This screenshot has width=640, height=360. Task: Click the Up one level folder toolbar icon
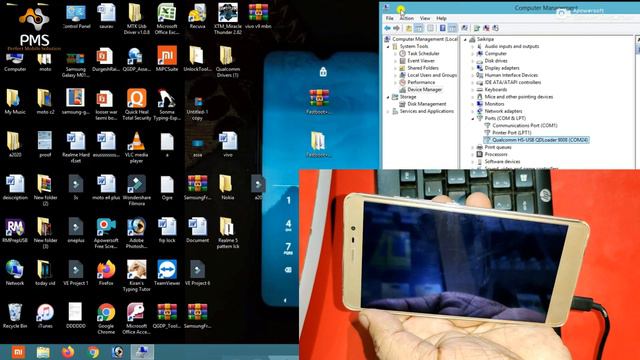point(409,28)
